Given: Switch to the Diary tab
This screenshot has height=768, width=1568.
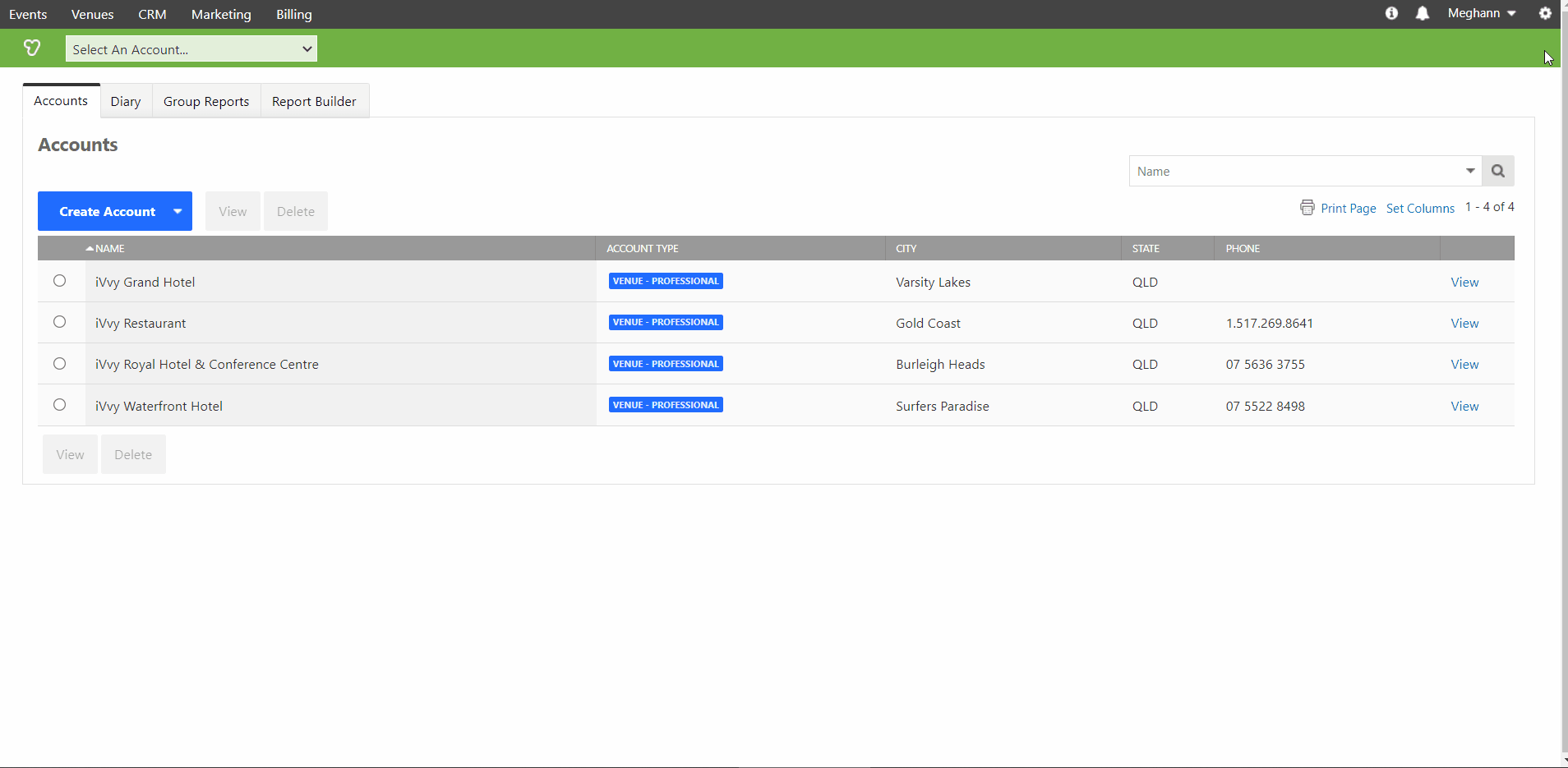Looking at the screenshot, I should [126, 101].
